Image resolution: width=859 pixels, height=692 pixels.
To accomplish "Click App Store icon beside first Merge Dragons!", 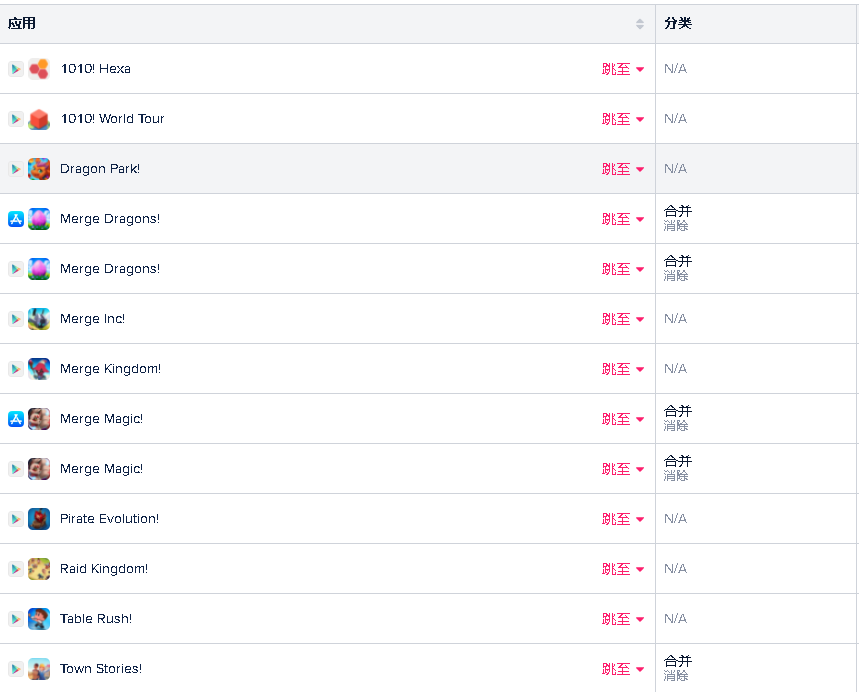I will pos(16,219).
